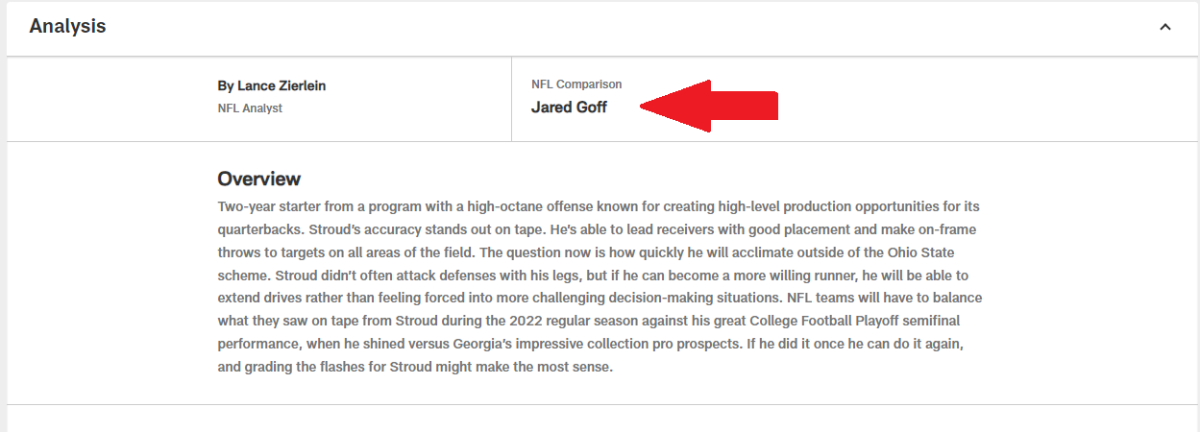Image resolution: width=1200 pixels, height=432 pixels.
Task: Click the 'Two-year starter' opening text
Action: [265, 206]
